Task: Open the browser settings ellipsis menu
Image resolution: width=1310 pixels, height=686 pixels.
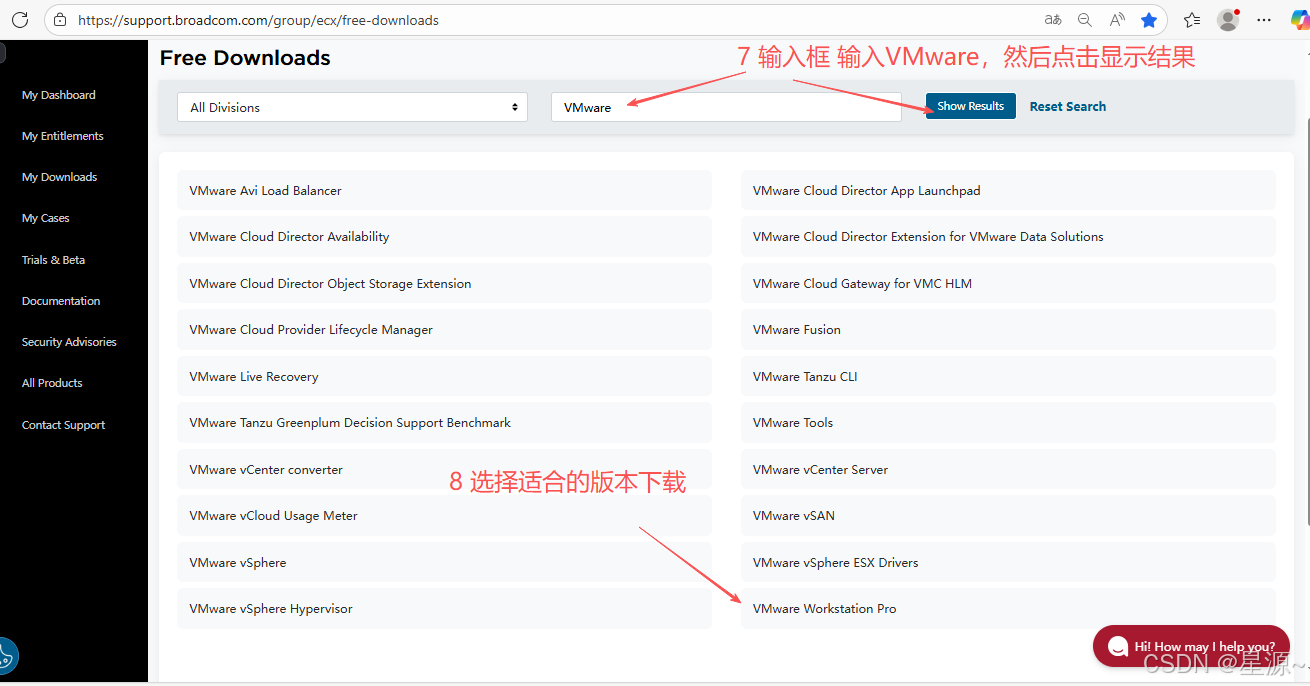Action: point(1264,20)
